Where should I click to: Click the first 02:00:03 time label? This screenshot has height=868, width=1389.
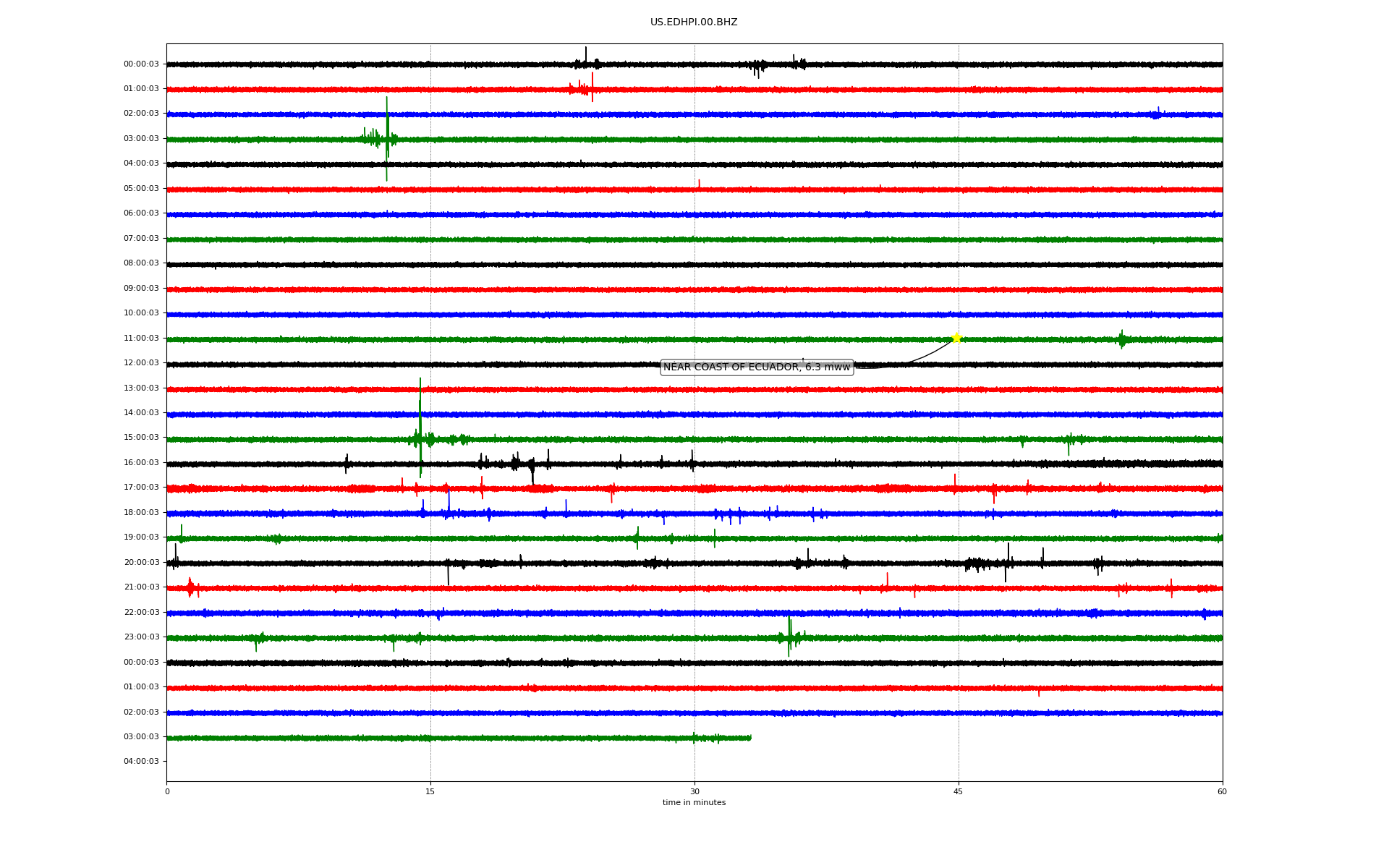(x=141, y=114)
